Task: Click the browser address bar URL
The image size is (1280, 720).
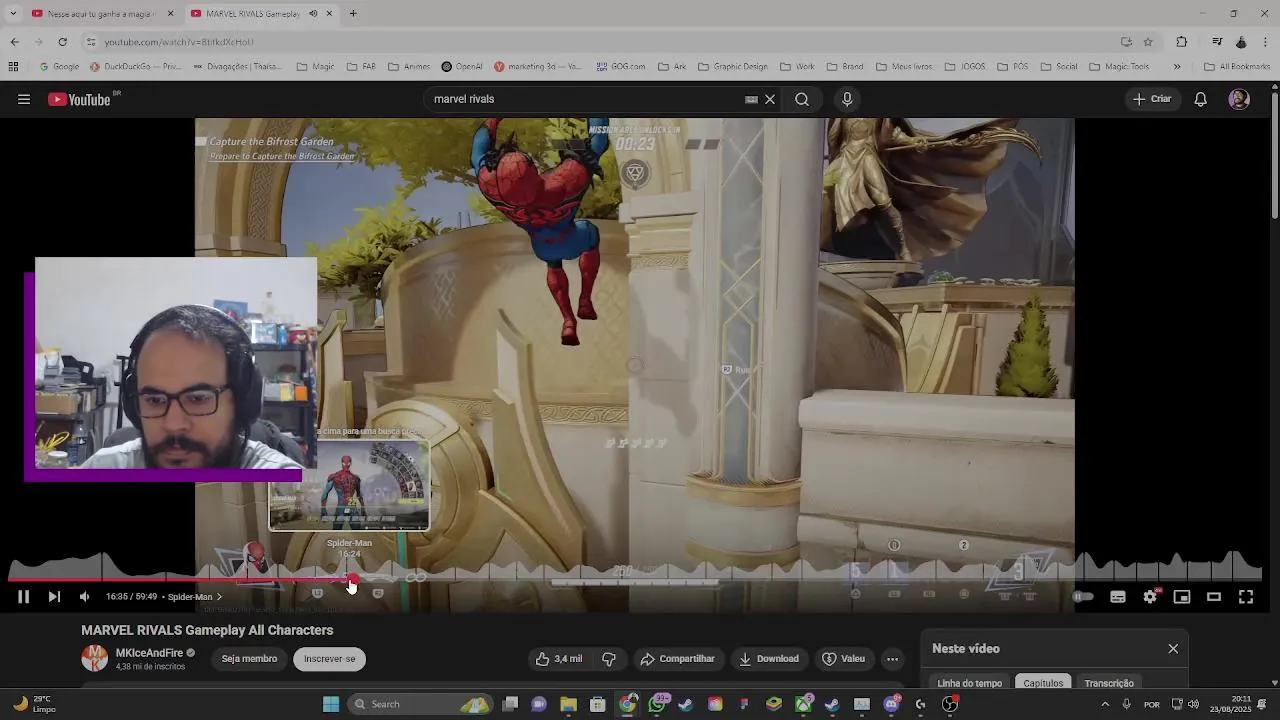Action: click(179, 42)
